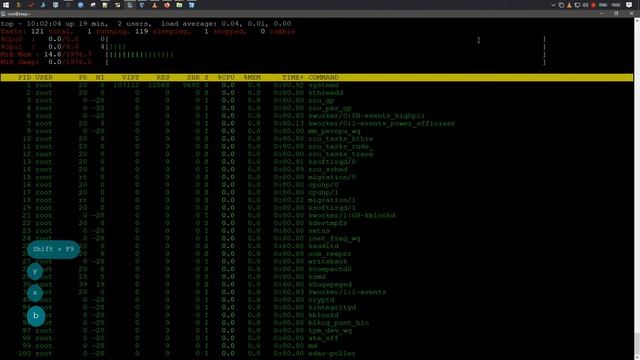The height and width of the screenshot is (360, 640).
Task: Select the migration/0 process row
Action: point(317,177)
